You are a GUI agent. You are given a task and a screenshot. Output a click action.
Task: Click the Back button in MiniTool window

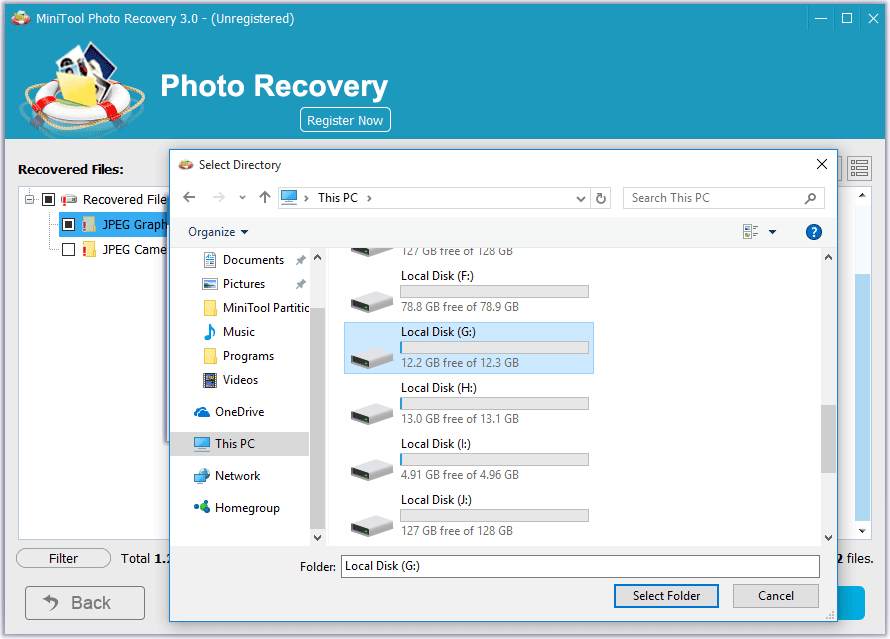coord(85,603)
